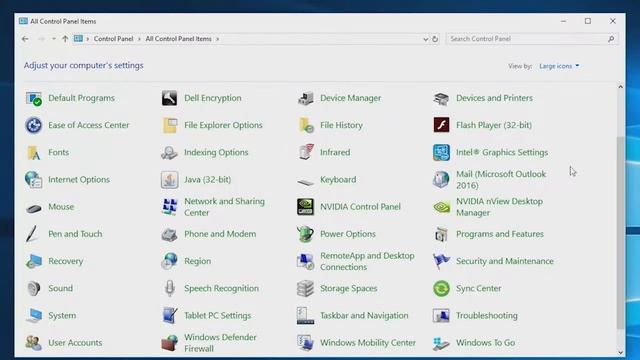The width and height of the screenshot is (640, 360).
Task: Open the Indexing Options icon
Action: coord(169,153)
